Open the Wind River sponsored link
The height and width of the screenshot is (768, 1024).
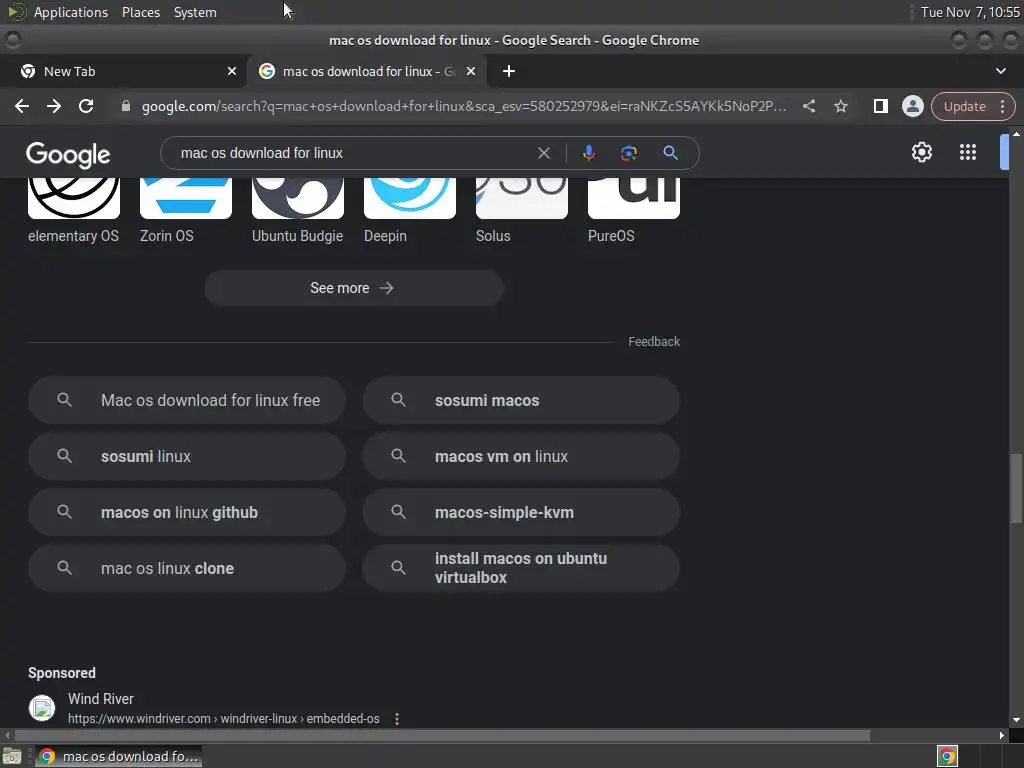coord(101,699)
